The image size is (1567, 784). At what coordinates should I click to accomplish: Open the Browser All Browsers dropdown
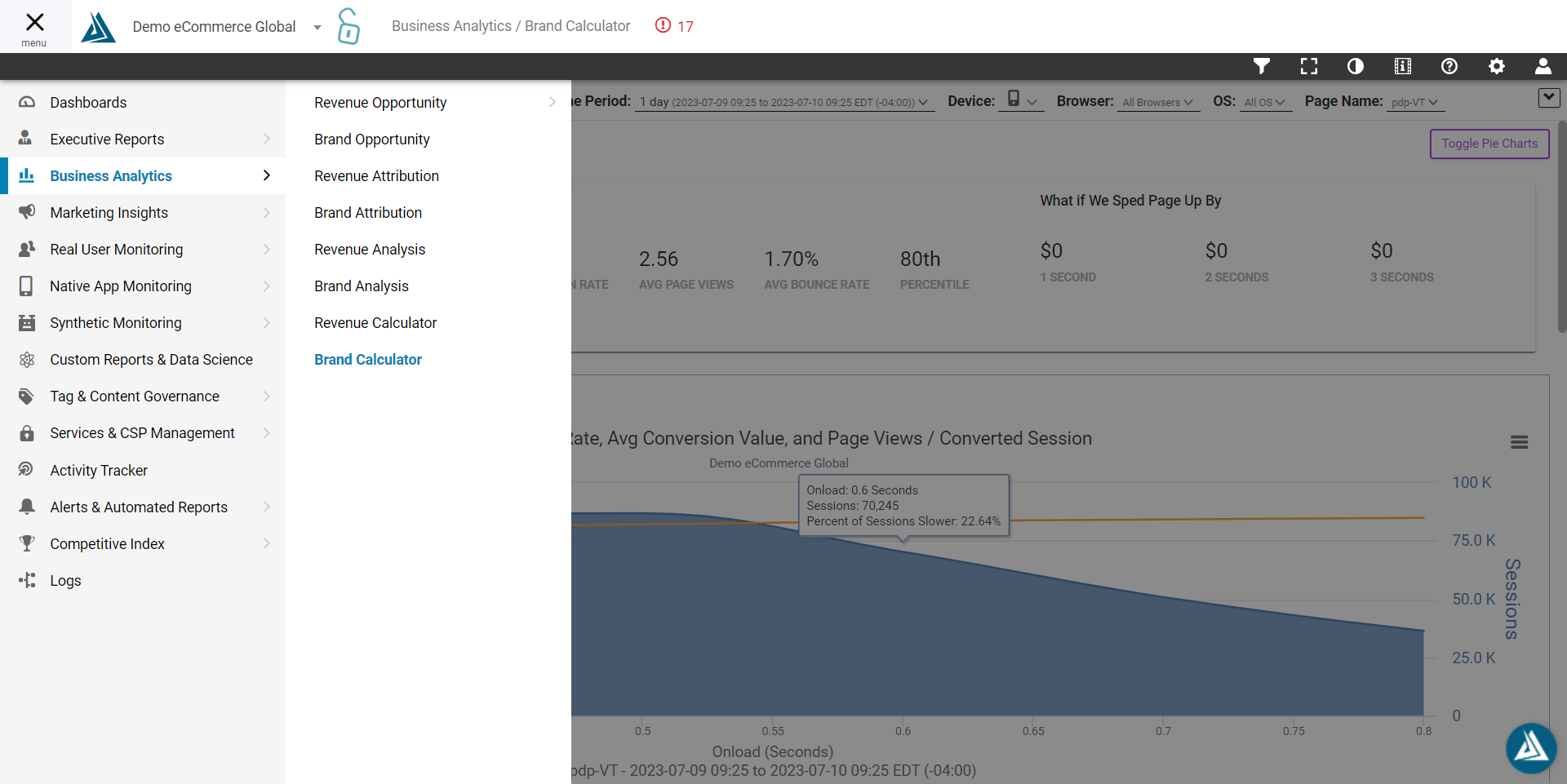1157,102
